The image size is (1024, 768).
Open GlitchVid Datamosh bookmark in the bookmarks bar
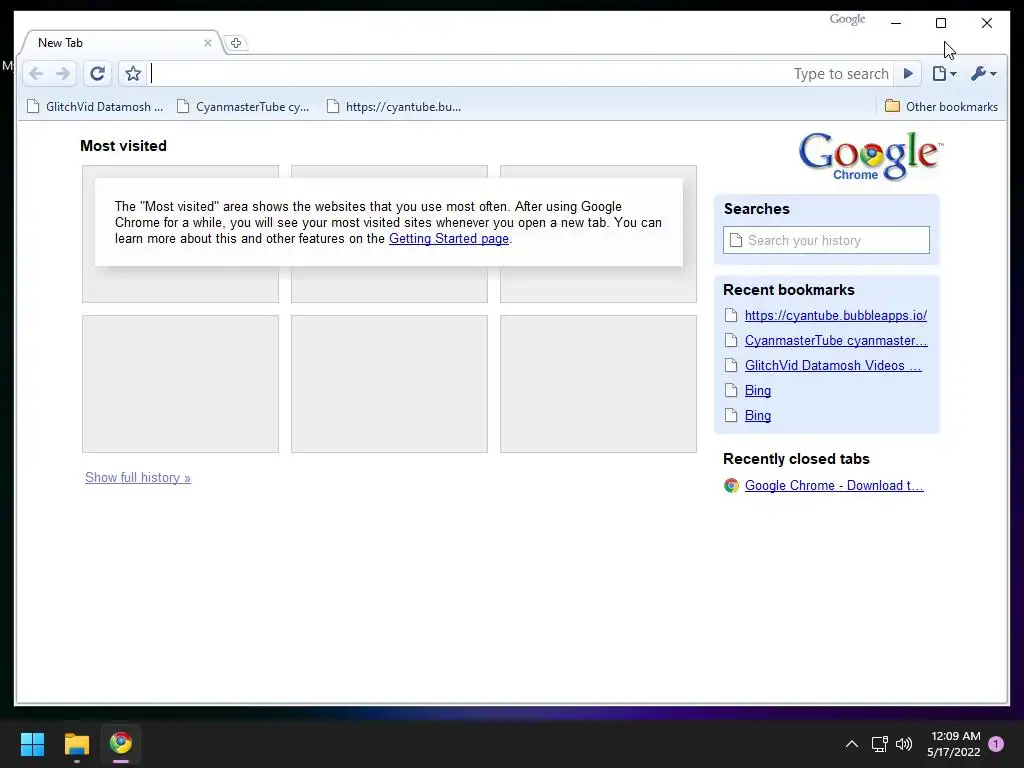tap(95, 106)
